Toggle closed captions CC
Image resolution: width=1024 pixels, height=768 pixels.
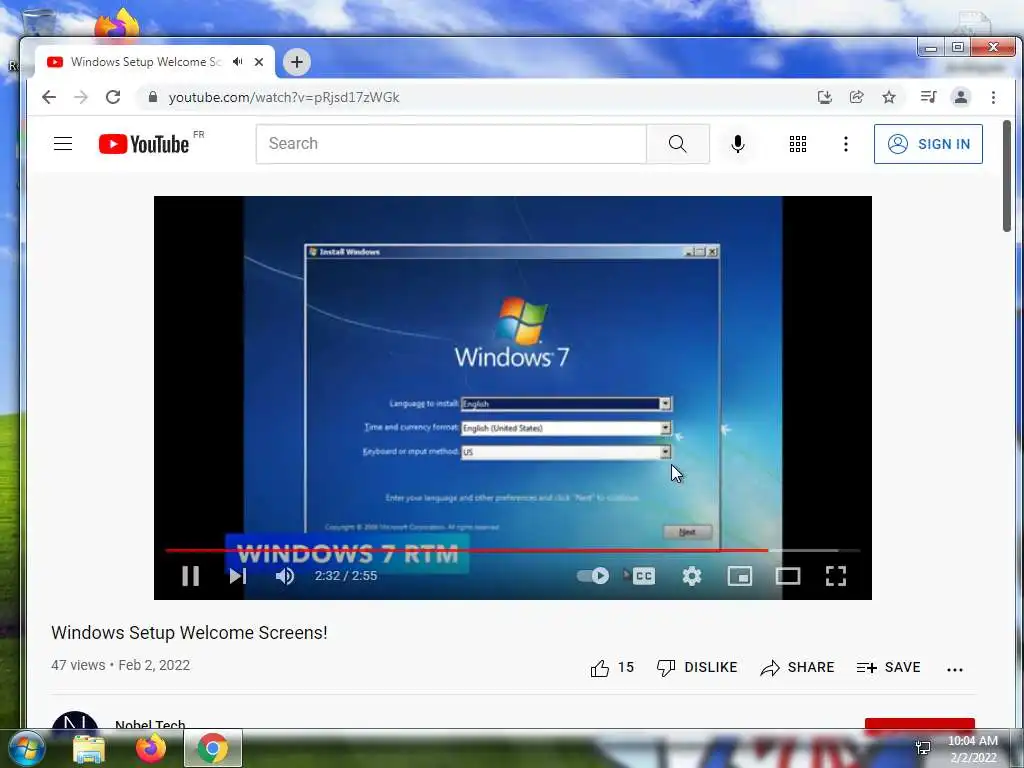pos(643,576)
